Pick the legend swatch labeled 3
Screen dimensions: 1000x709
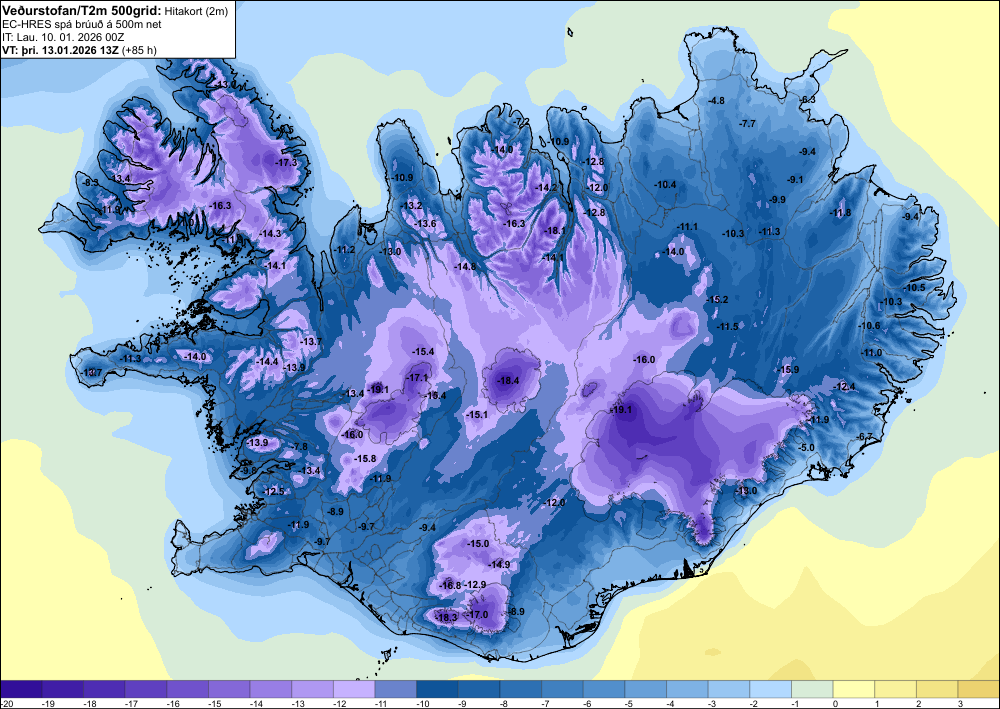point(978,690)
